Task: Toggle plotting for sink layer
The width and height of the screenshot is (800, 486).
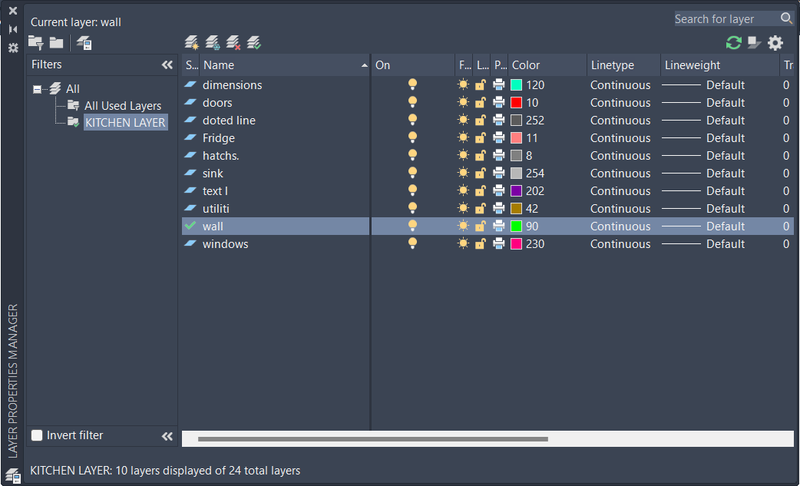Action: 498,173
